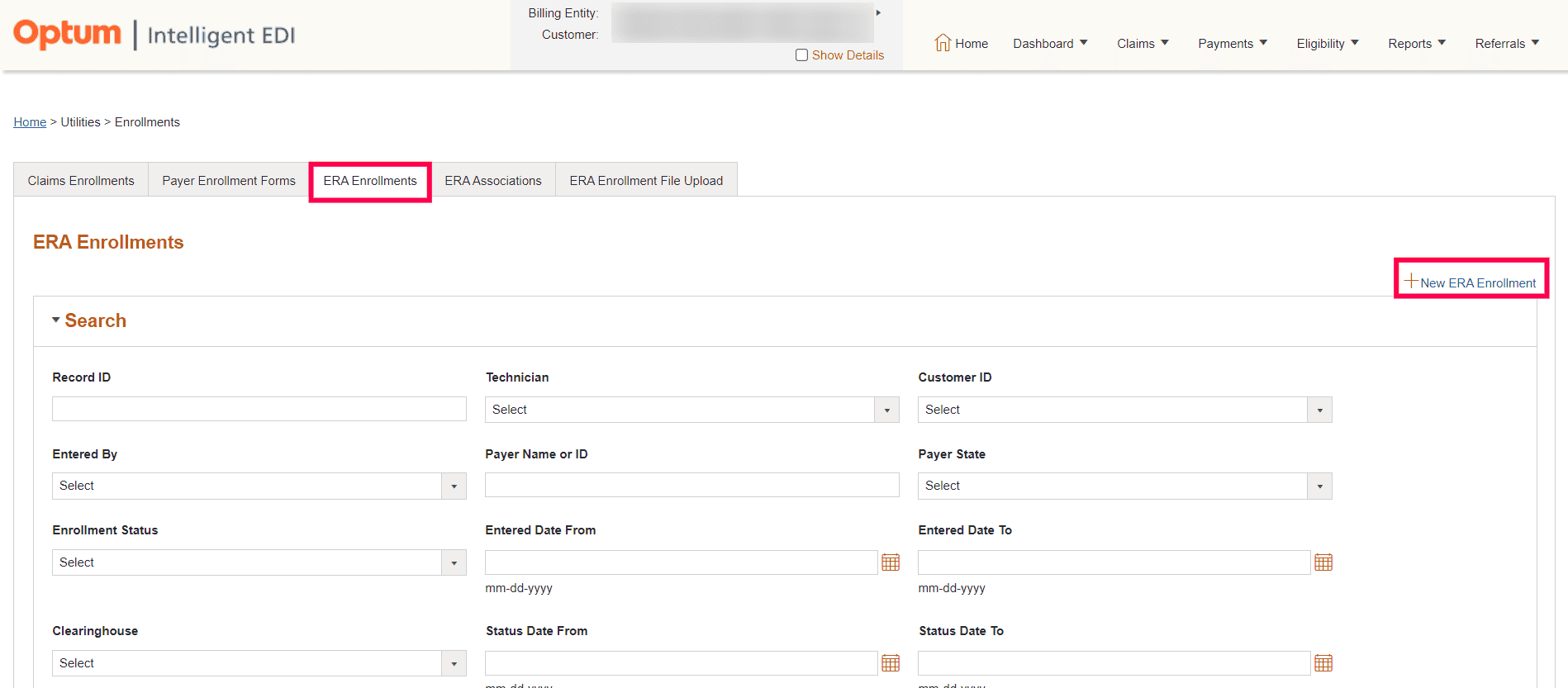Open the Reports menu
The height and width of the screenshot is (688, 1568).
[x=1416, y=44]
